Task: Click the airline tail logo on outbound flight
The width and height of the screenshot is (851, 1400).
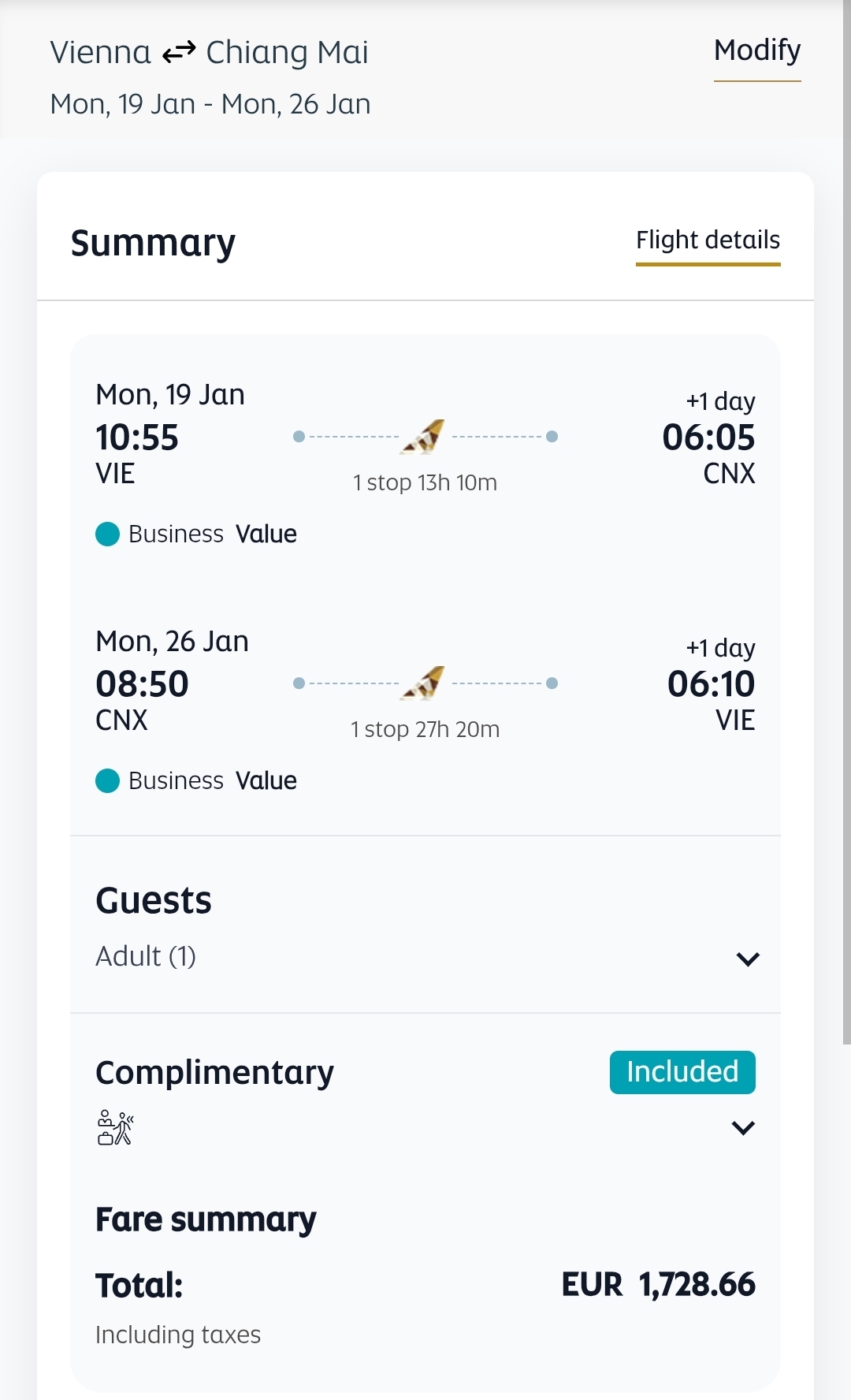Action: click(x=425, y=437)
